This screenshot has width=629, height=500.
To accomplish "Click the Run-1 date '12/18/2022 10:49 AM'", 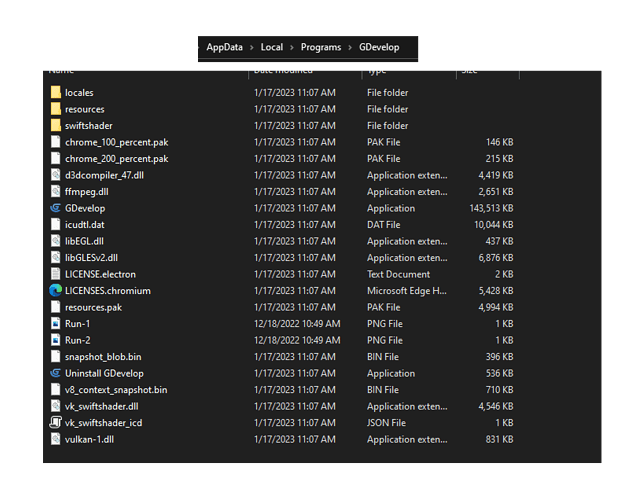I will pos(297,324).
